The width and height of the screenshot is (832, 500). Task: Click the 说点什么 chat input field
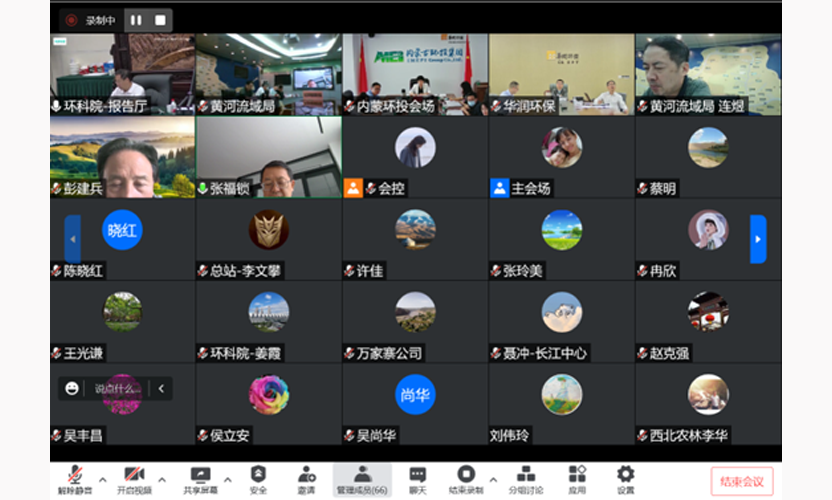point(116,388)
